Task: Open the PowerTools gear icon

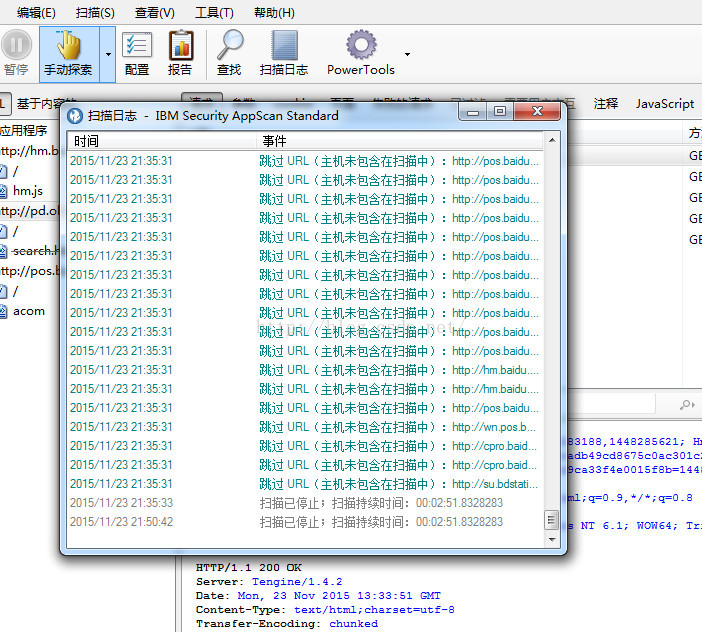Action: (x=361, y=45)
